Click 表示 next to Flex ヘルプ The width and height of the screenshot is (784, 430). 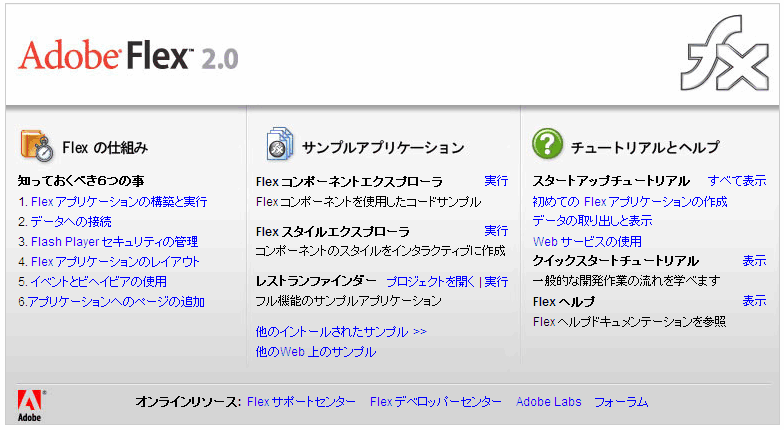pos(754,300)
